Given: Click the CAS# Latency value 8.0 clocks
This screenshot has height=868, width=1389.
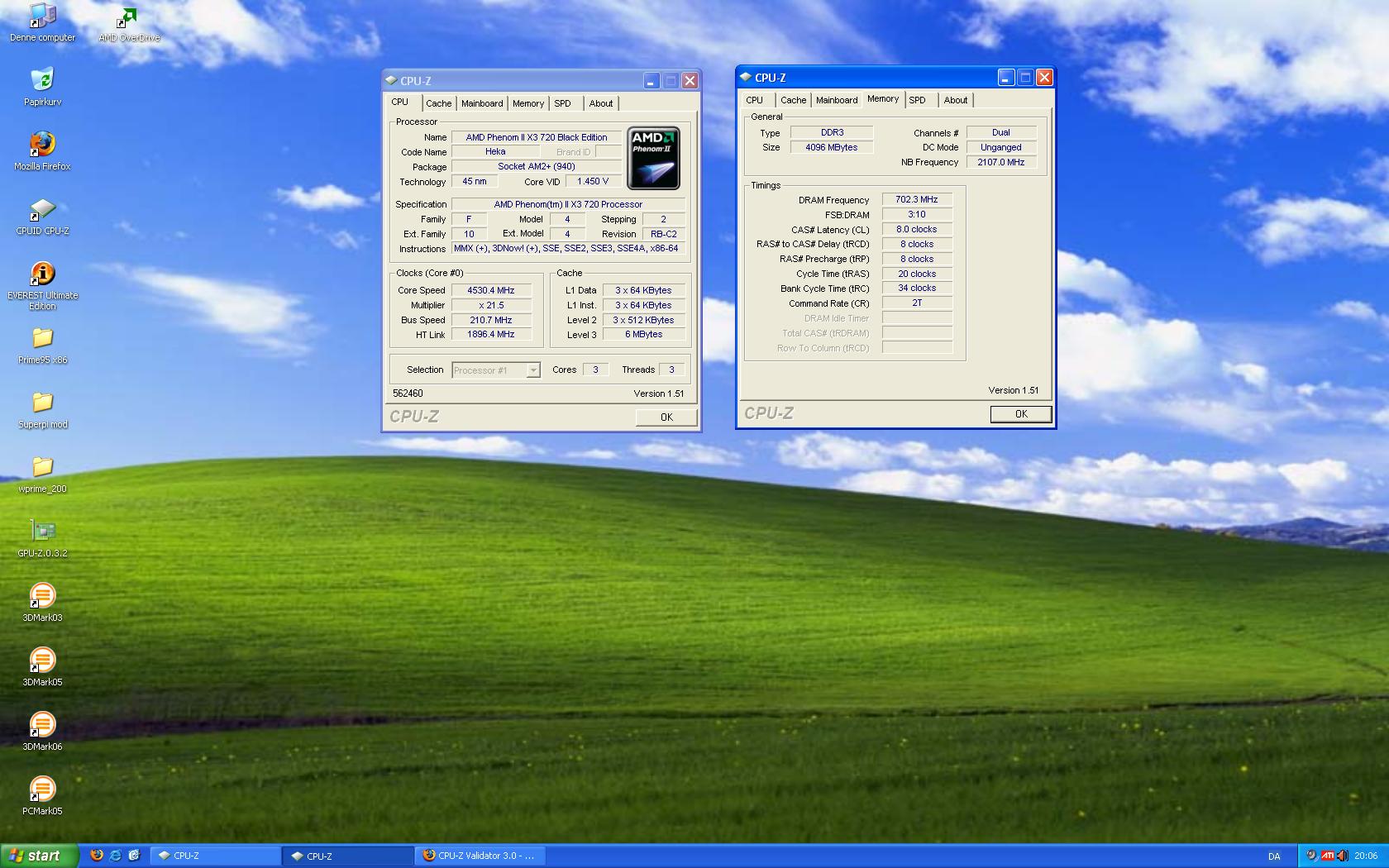Looking at the screenshot, I should coord(917,229).
